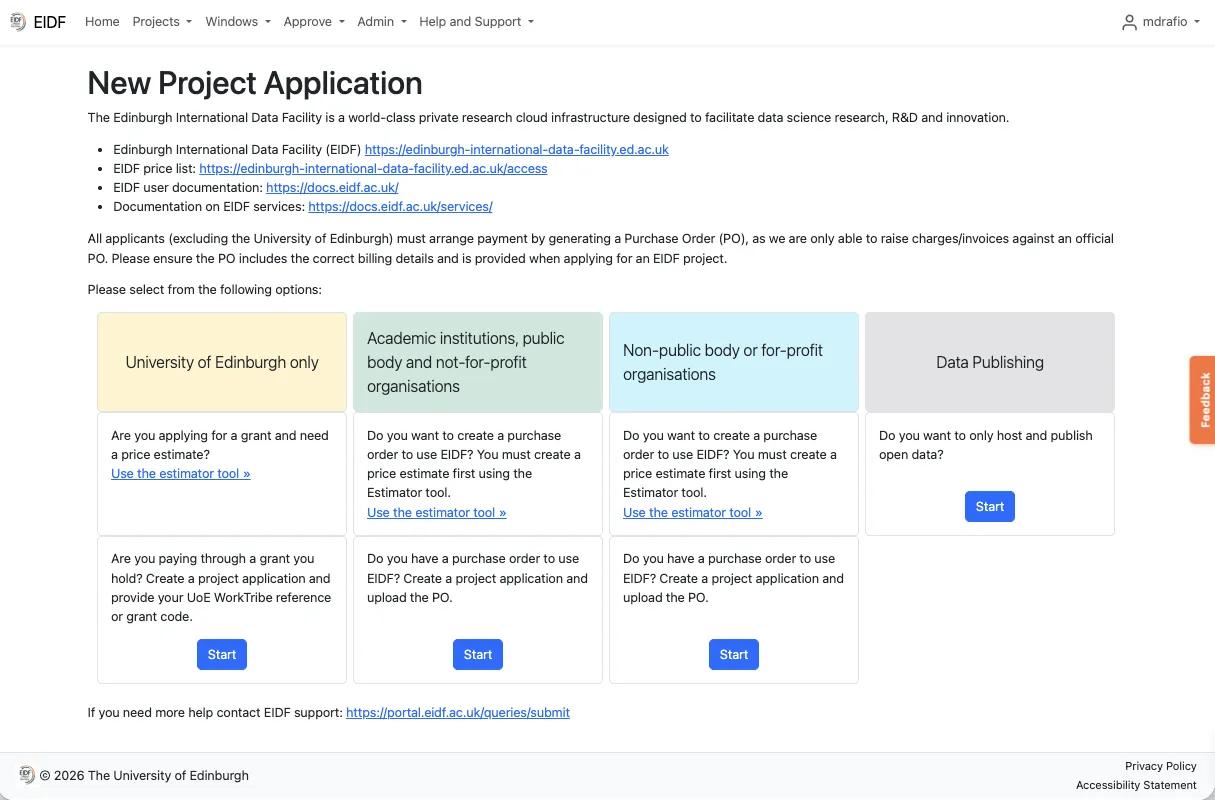
Task: Click the Academic institutions, public body card header
Action: (x=478, y=362)
